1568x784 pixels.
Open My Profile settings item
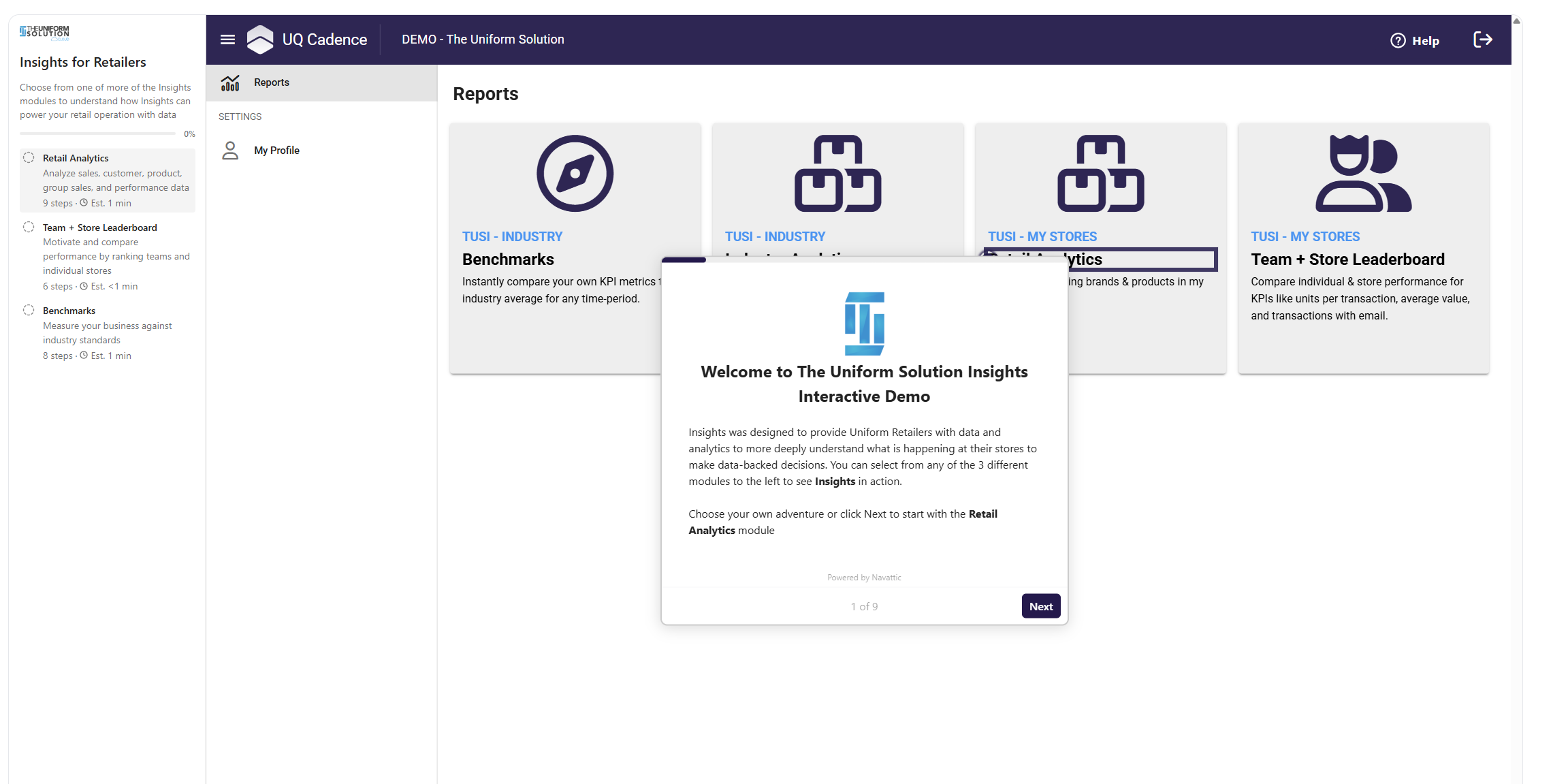pyautogui.click(x=276, y=151)
